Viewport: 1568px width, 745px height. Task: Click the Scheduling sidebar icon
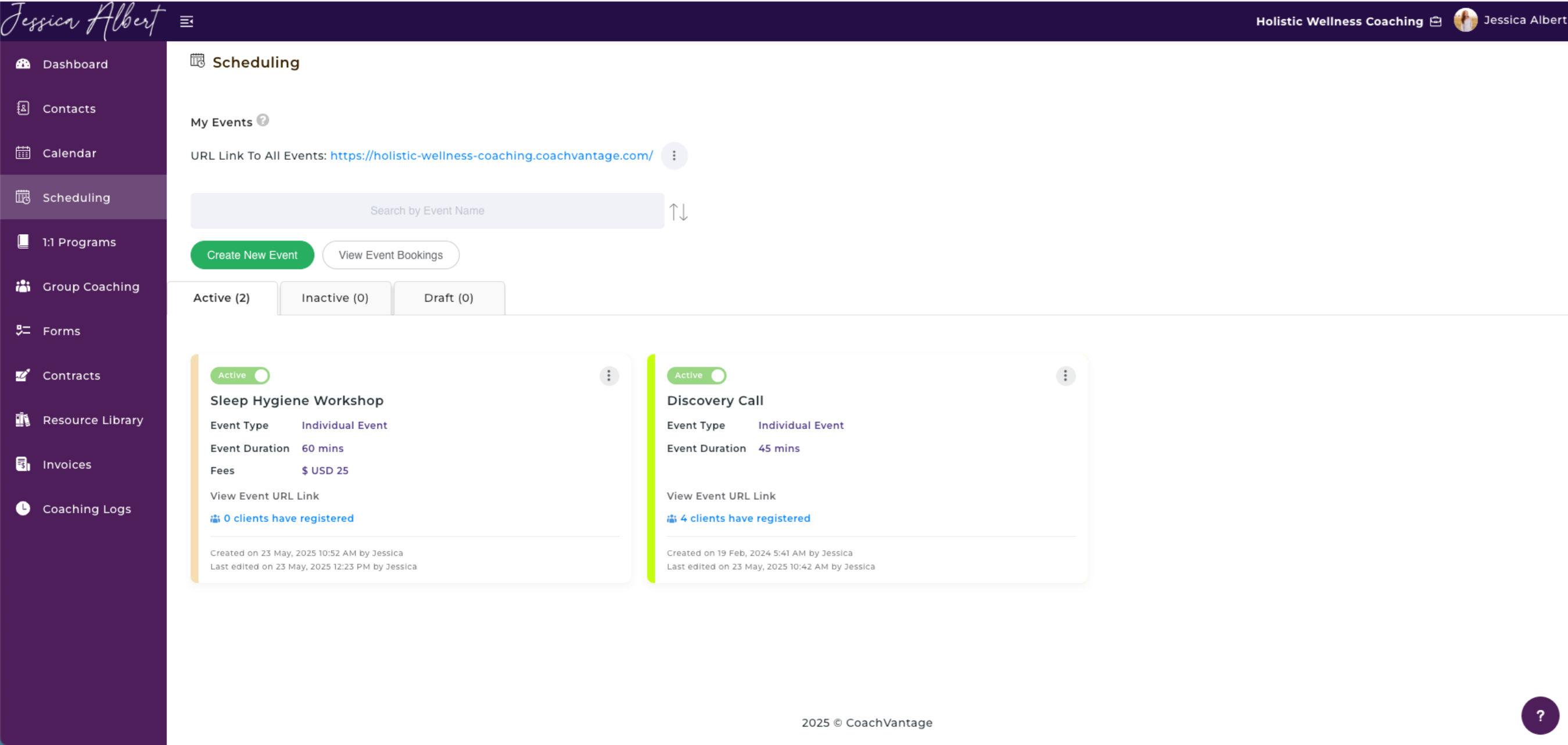(x=23, y=197)
